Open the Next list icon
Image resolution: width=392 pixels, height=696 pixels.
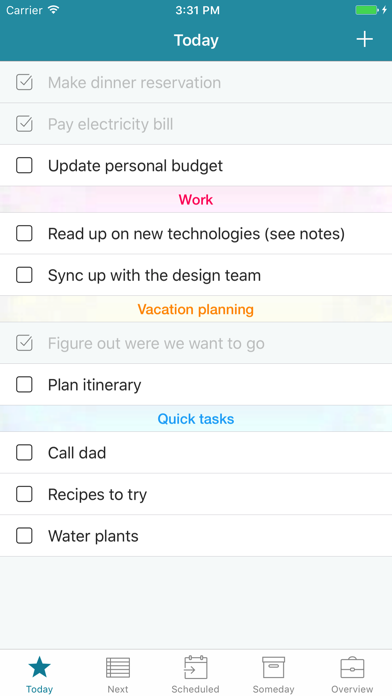[x=118, y=668]
